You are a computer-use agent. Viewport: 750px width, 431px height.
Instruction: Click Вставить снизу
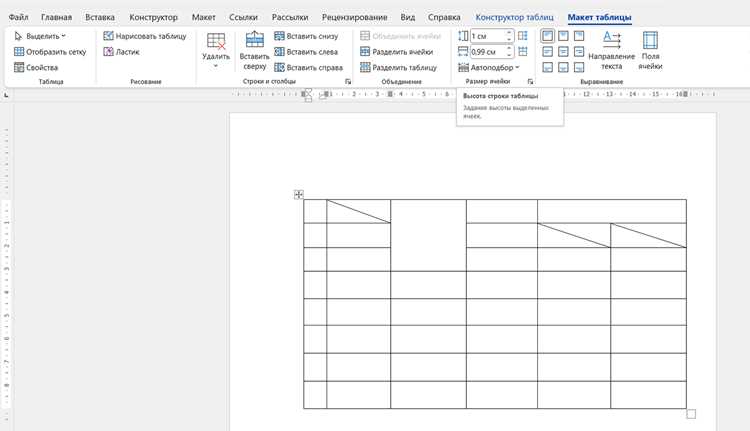pyautogui.click(x=306, y=36)
